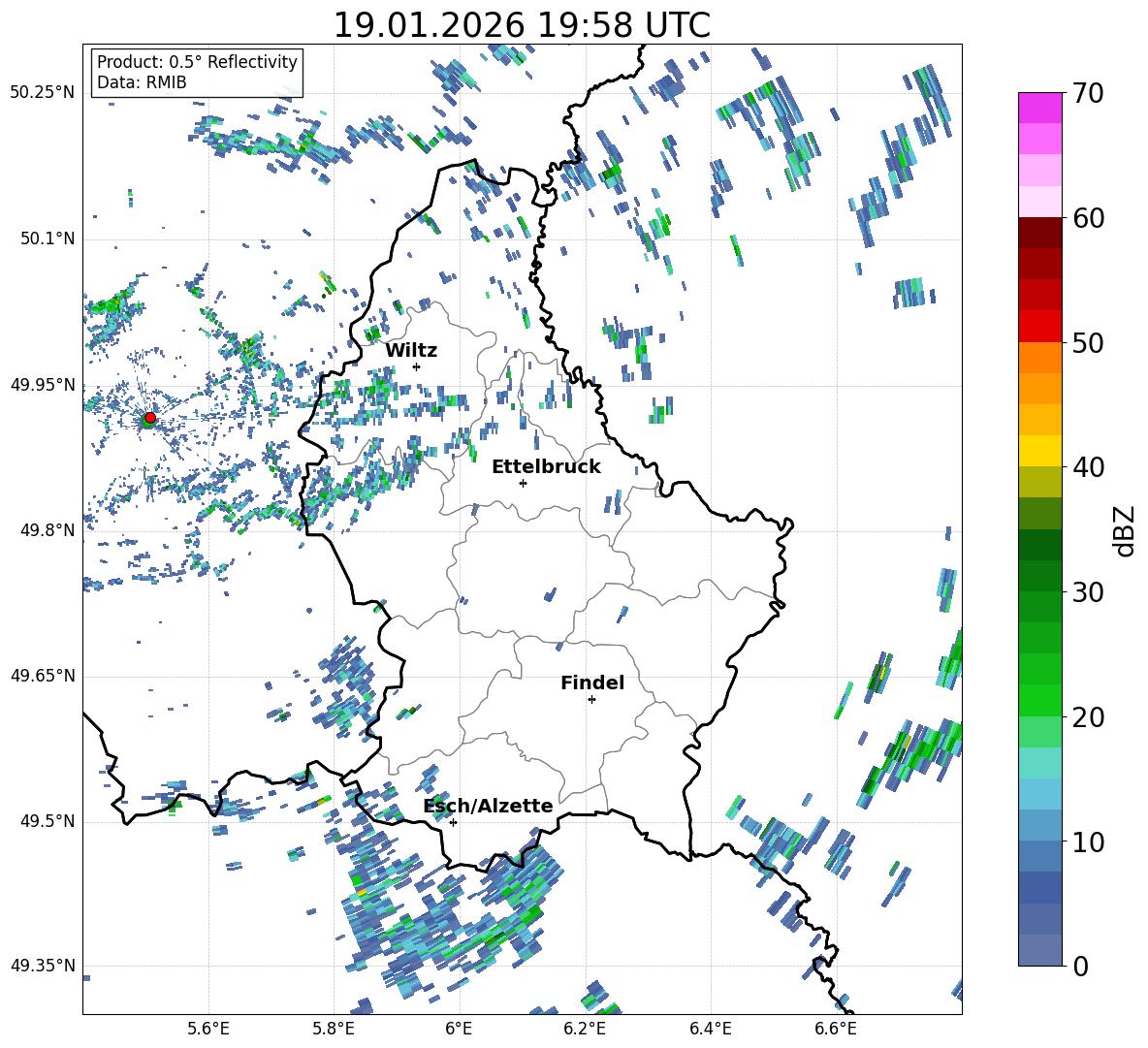Click the 6°E longitude label

click(459, 1029)
